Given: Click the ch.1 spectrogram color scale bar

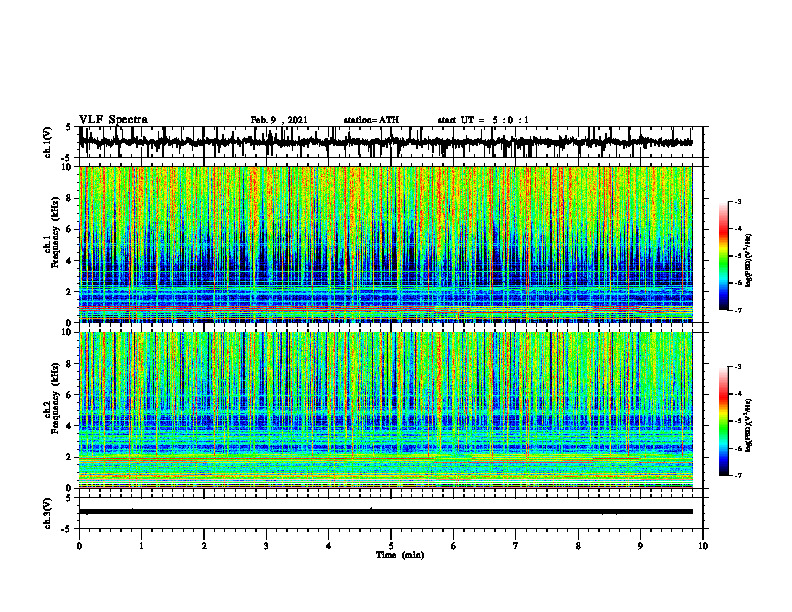Looking at the screenshot, I should pos(724,256).
